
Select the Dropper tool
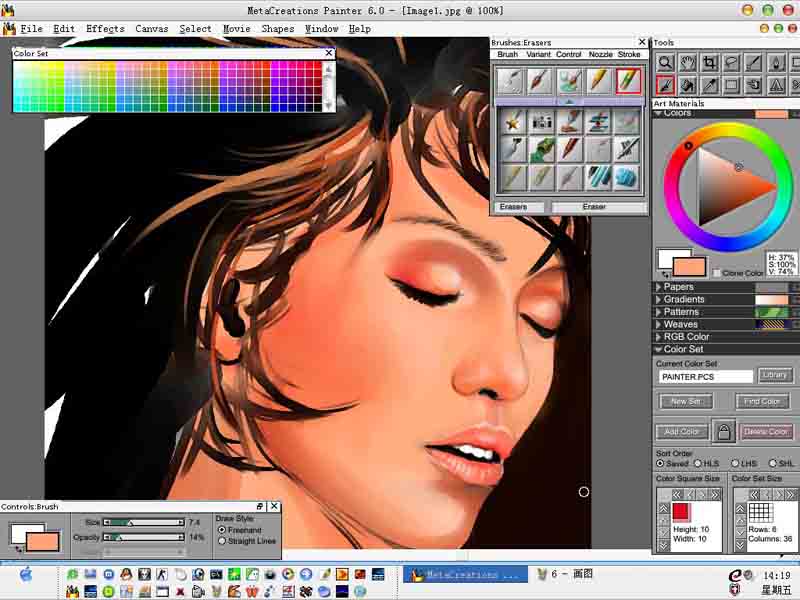pyautogui.click(x=710, y=86)
